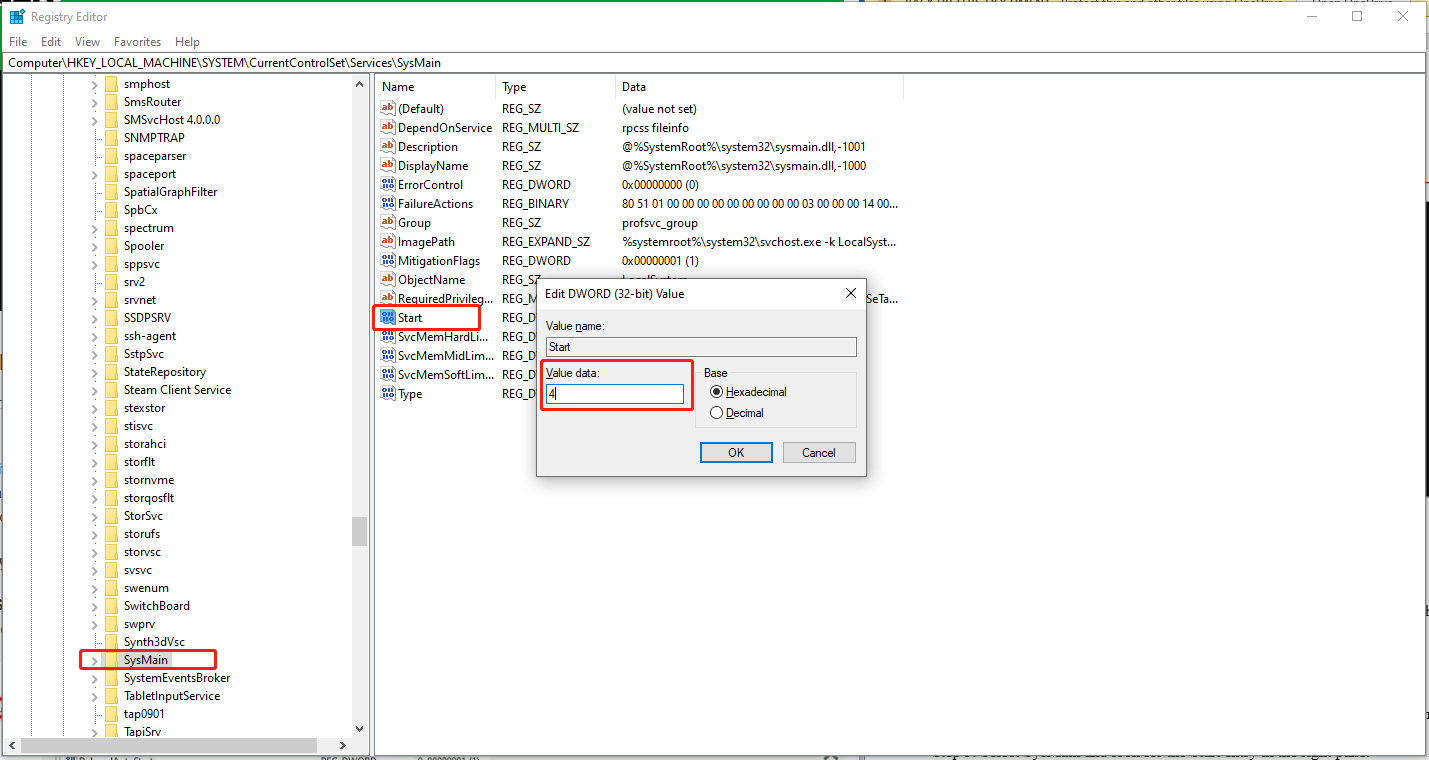Confirm the DWORD edit with OK
Screen dimensions: 1429x760
click(x=736, y=453)
